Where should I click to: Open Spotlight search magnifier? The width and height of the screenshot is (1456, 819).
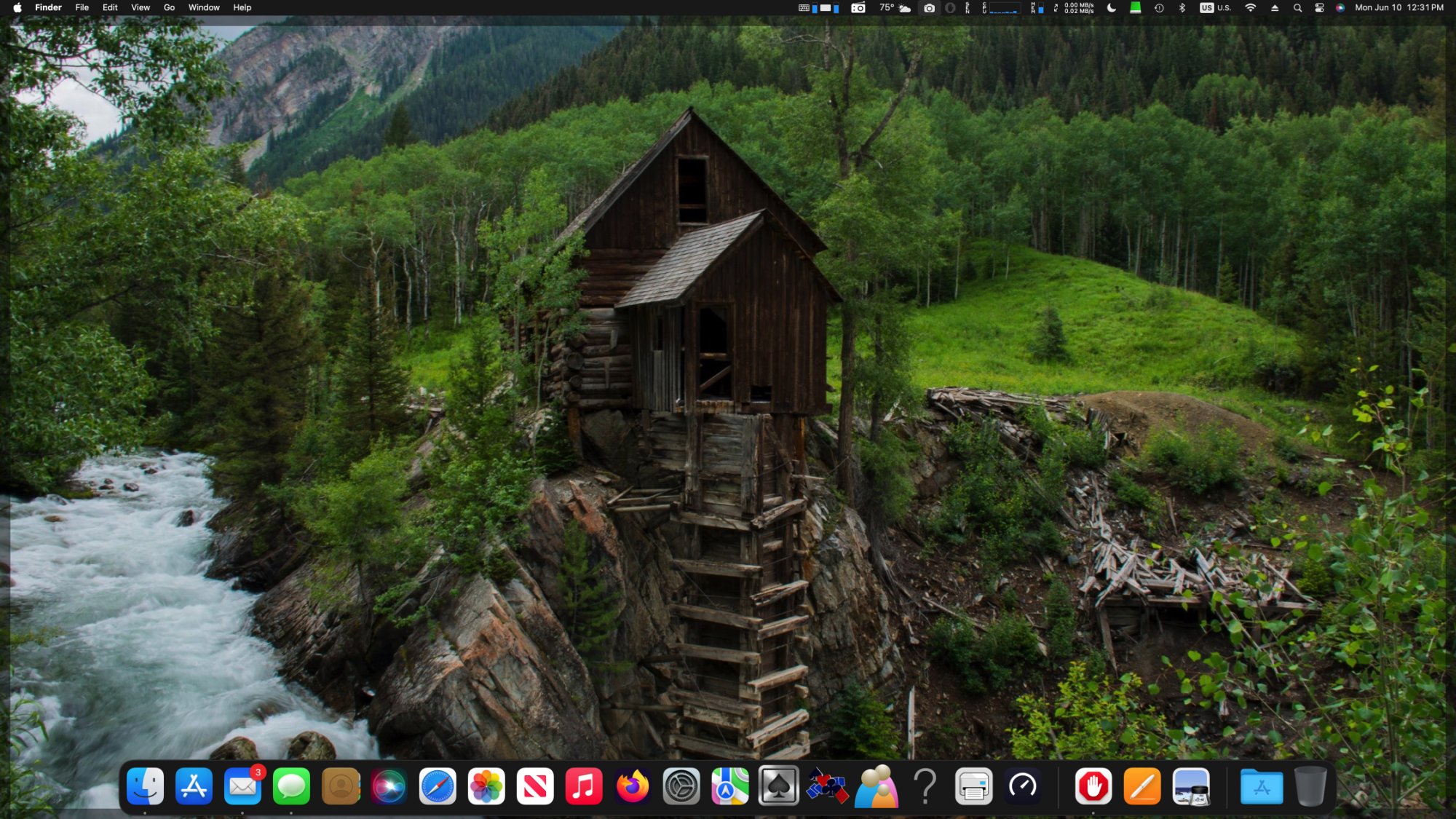coord(1297,8)
